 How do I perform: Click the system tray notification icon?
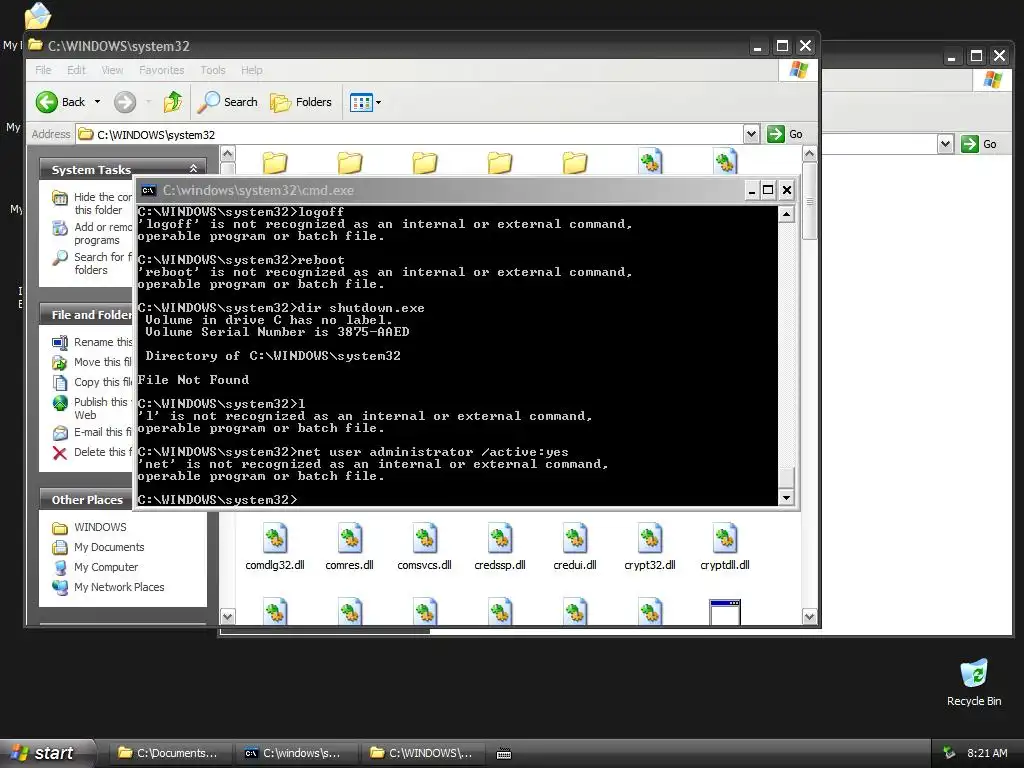pos(949,753)
